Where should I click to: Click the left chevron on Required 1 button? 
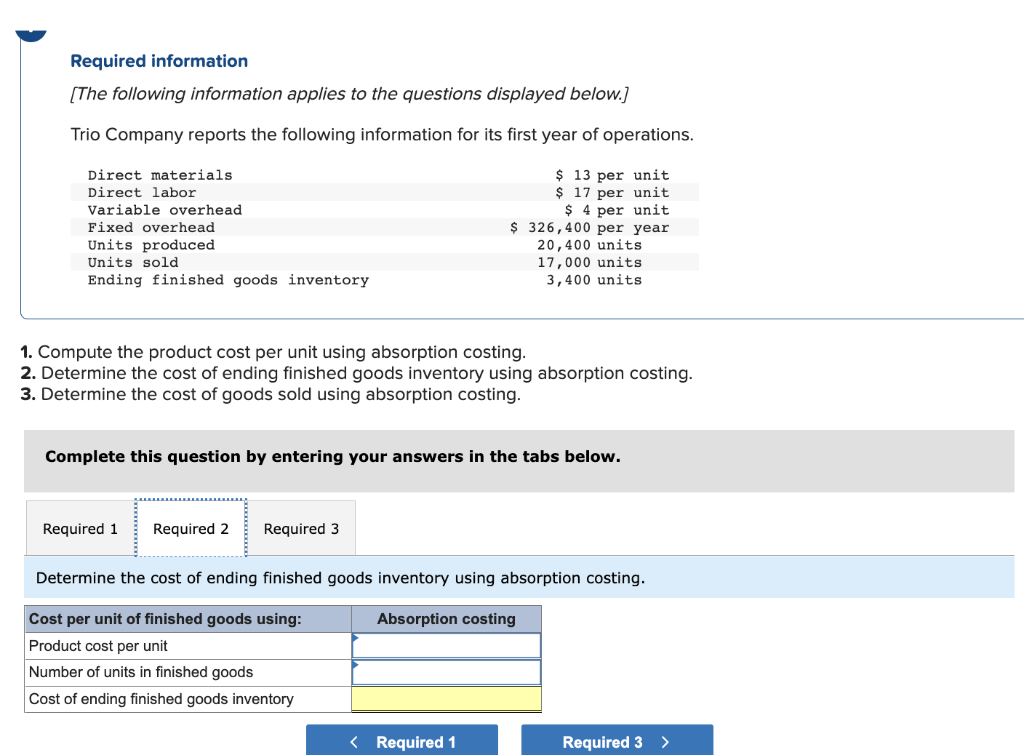[352, 740]
